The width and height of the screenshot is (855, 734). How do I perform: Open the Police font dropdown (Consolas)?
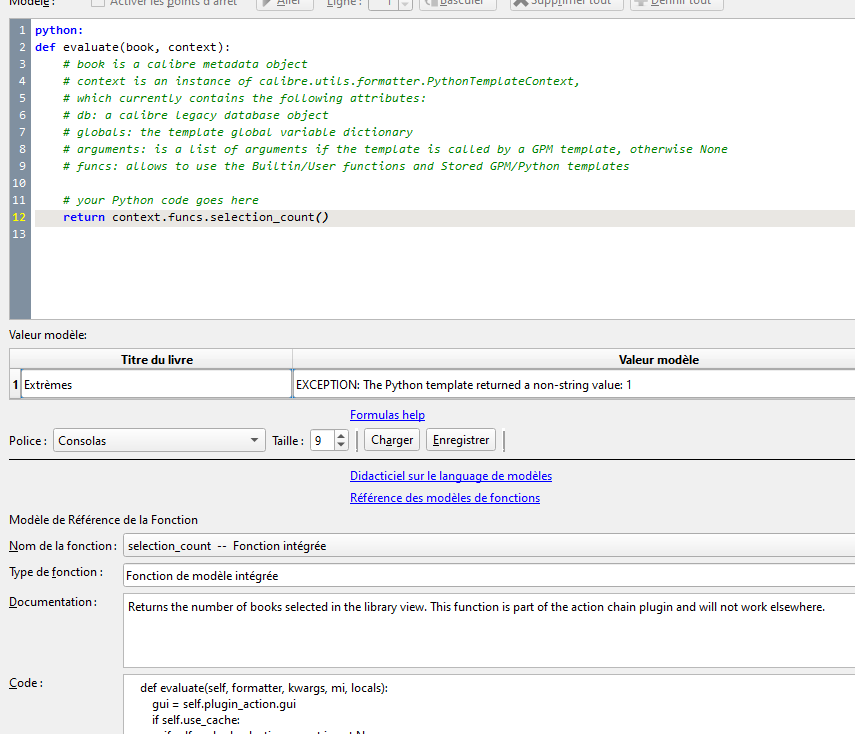[x=160, y=440]
